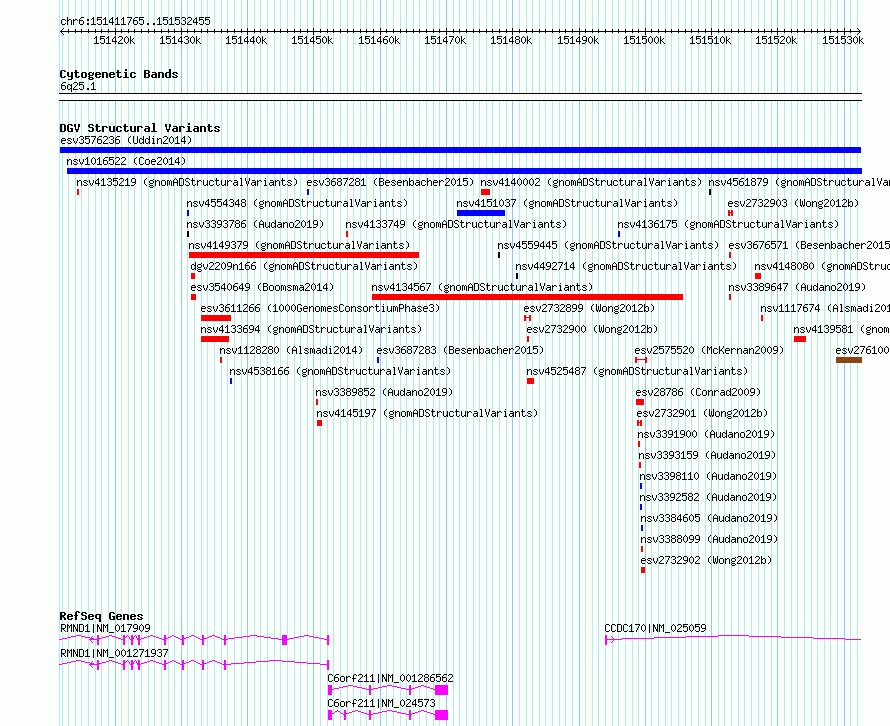
Task: Open variant label esv3540649 (Boomsma2014)
Action: click(x=262, y=287)
